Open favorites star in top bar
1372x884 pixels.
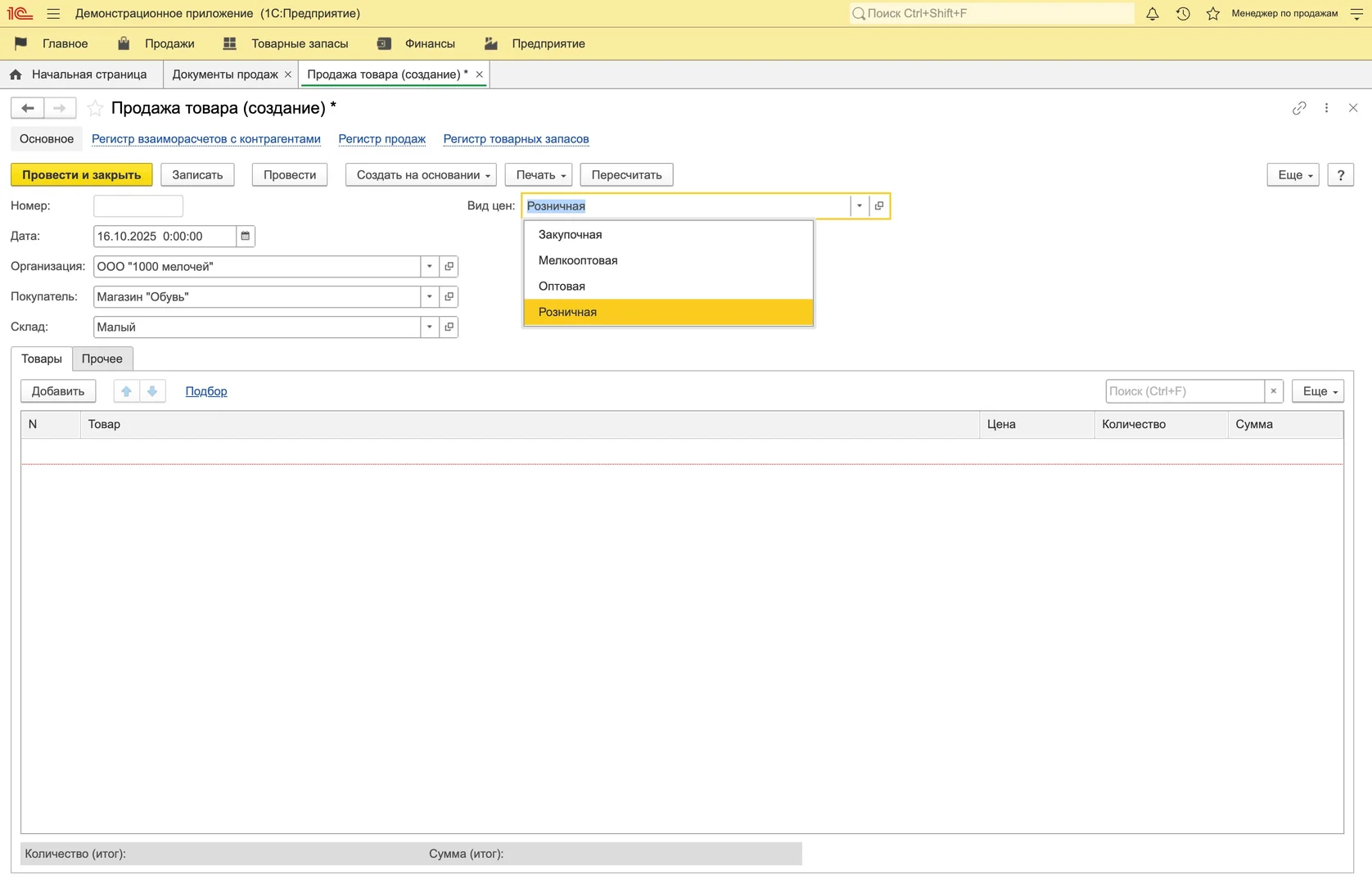1213,14
